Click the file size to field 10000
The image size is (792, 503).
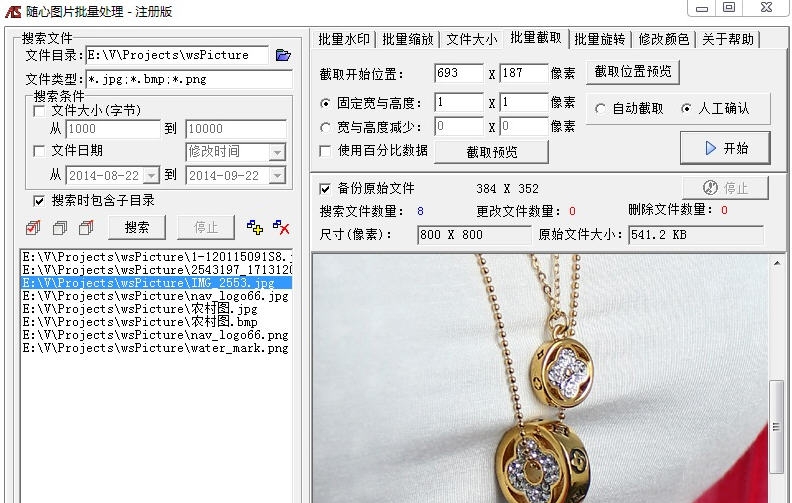[x=236, y=129]
